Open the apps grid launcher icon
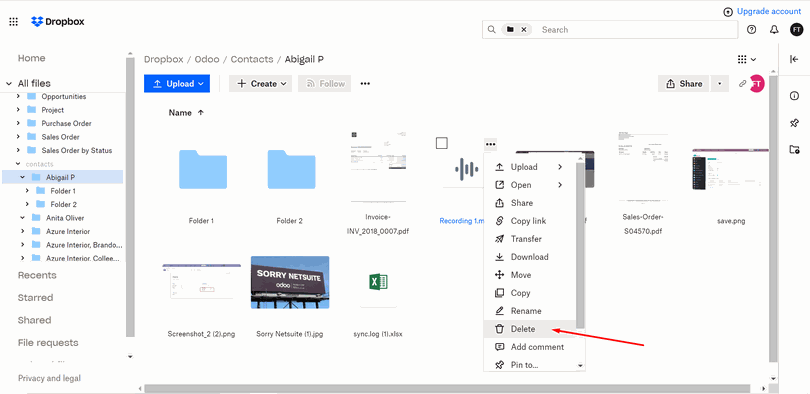Screen dimensions: 810x394 tap(13, 22)
